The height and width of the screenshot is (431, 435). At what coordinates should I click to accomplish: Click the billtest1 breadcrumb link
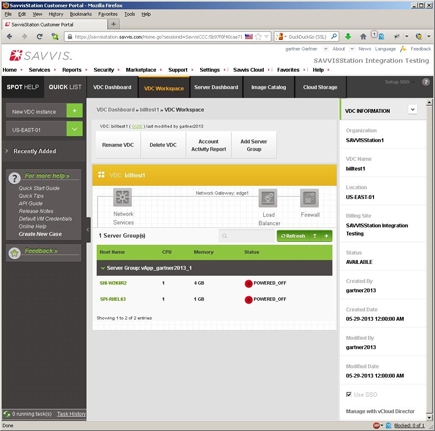click(x=149, y=110)
